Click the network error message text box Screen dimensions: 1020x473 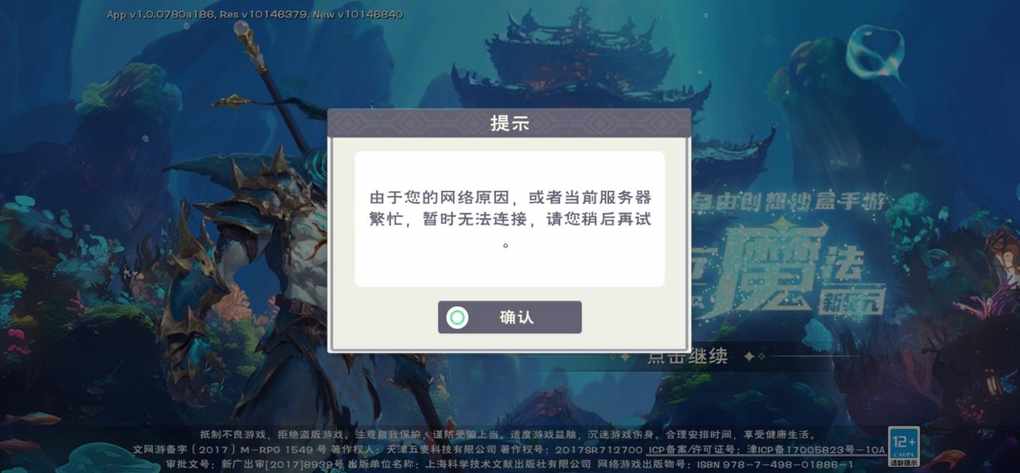[x=509, y=219]
